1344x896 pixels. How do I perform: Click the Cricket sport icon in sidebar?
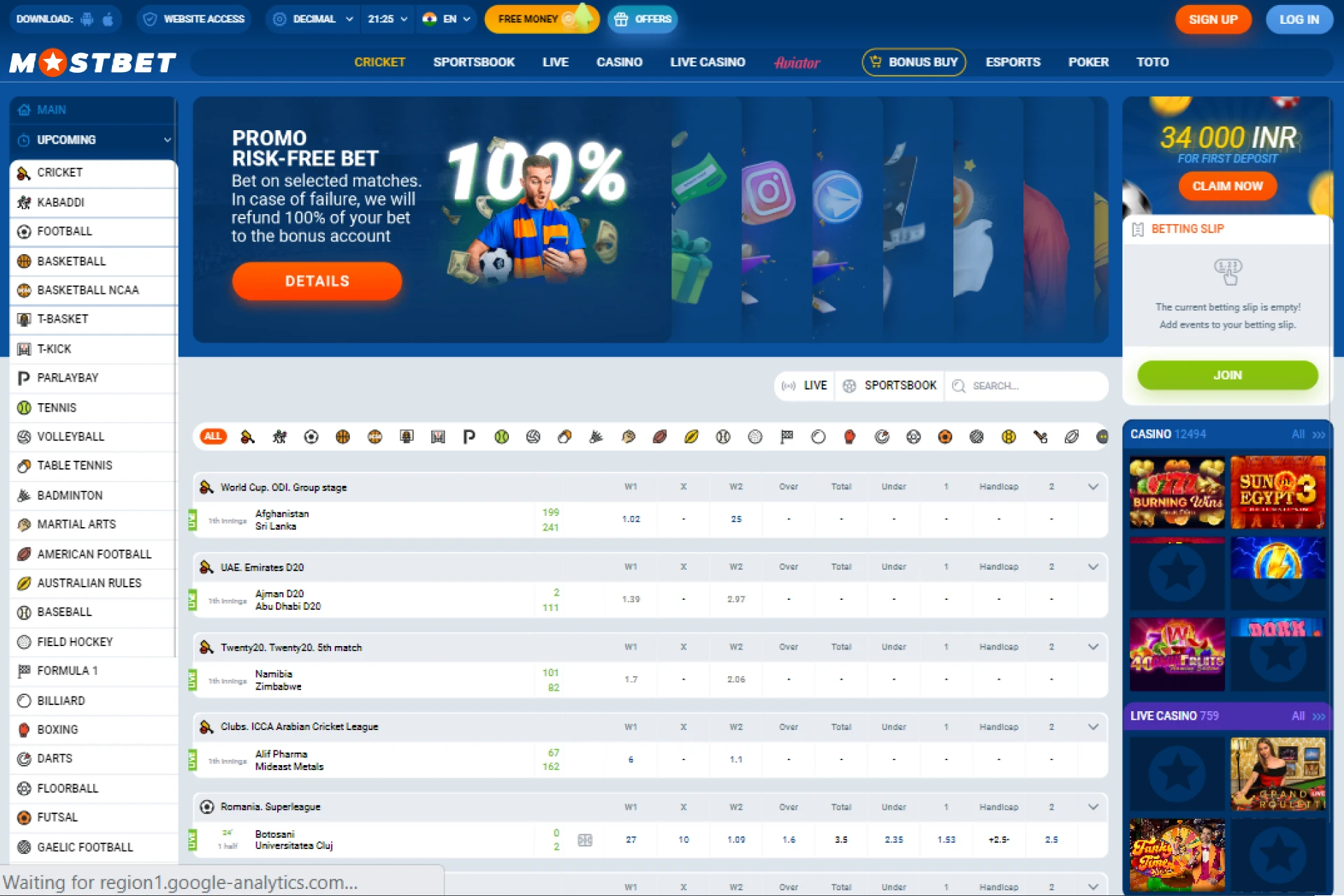click(23, 172)
